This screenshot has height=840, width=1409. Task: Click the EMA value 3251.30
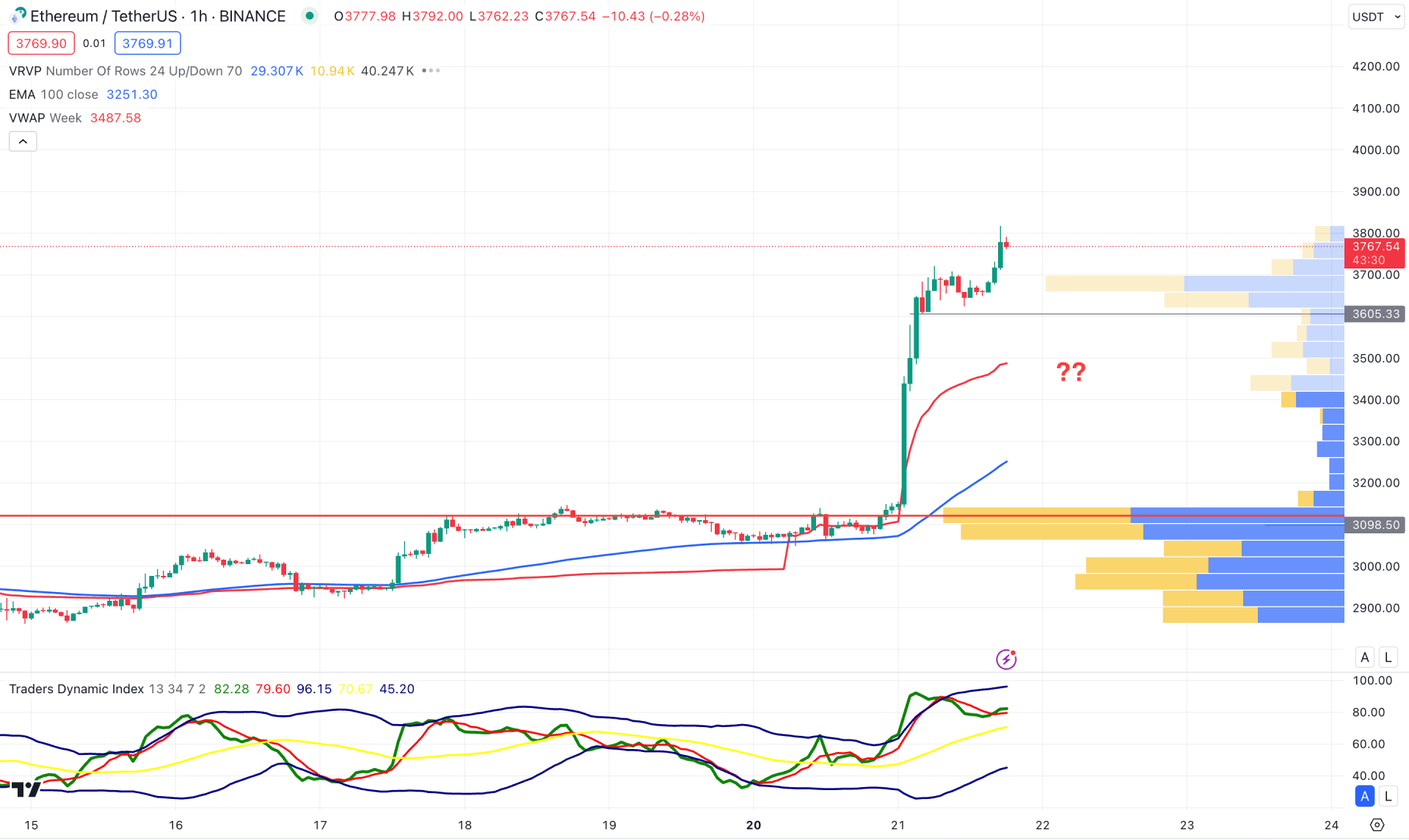coord(132,94)
